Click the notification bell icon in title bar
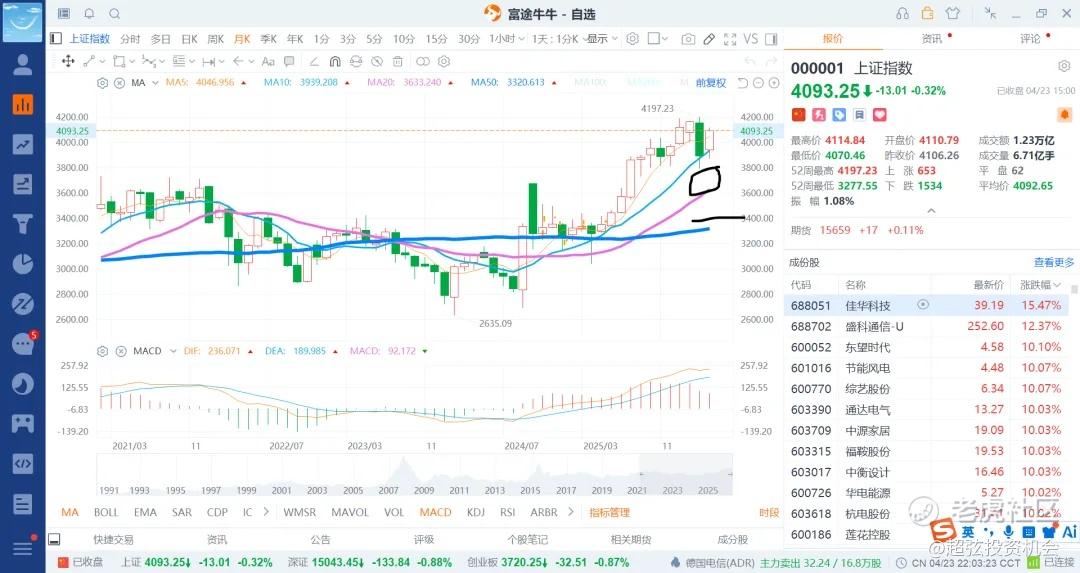The height and width of the screenshot is (573, 1080). click(89, 14)
